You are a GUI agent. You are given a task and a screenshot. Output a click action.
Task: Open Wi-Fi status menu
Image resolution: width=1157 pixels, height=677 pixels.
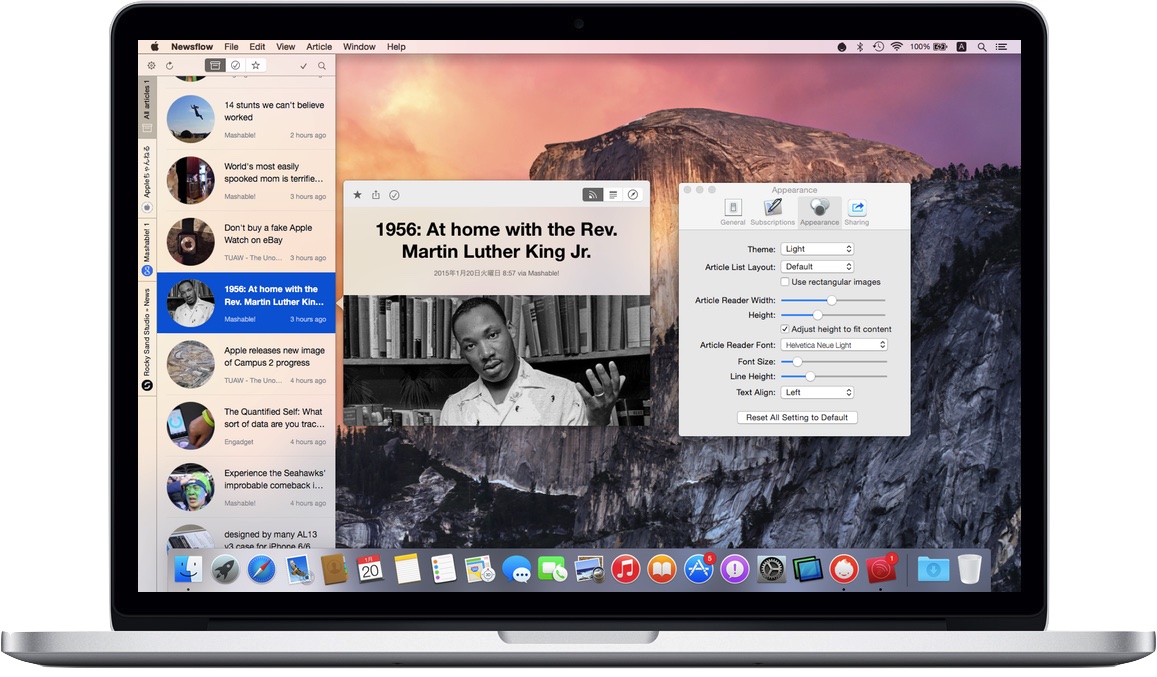tap(897, 47)
